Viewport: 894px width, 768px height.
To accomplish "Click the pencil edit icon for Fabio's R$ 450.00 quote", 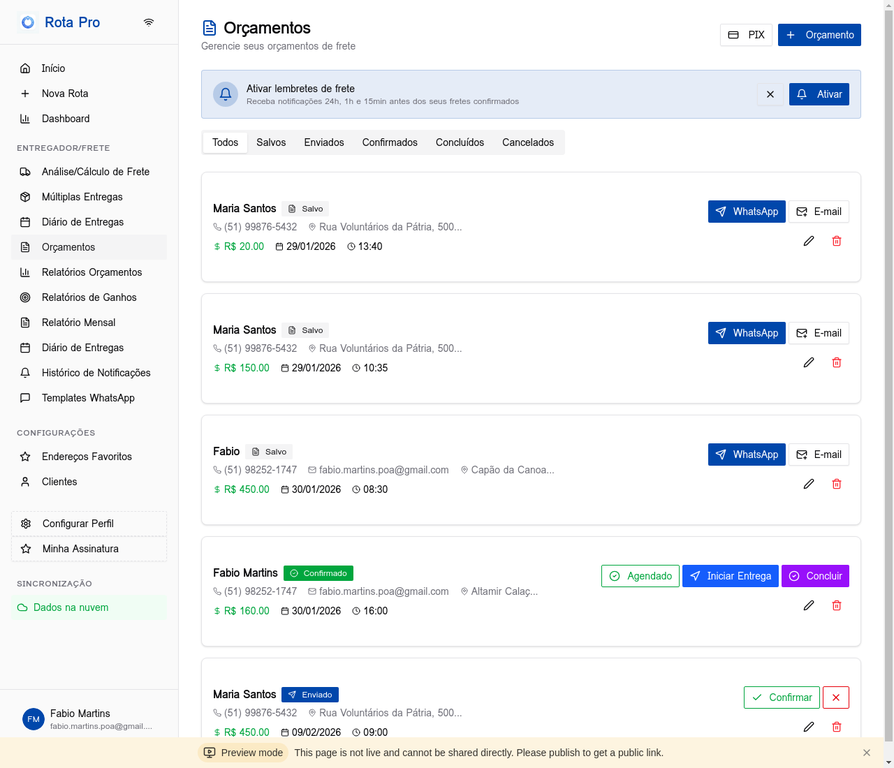I will (808, 484).
